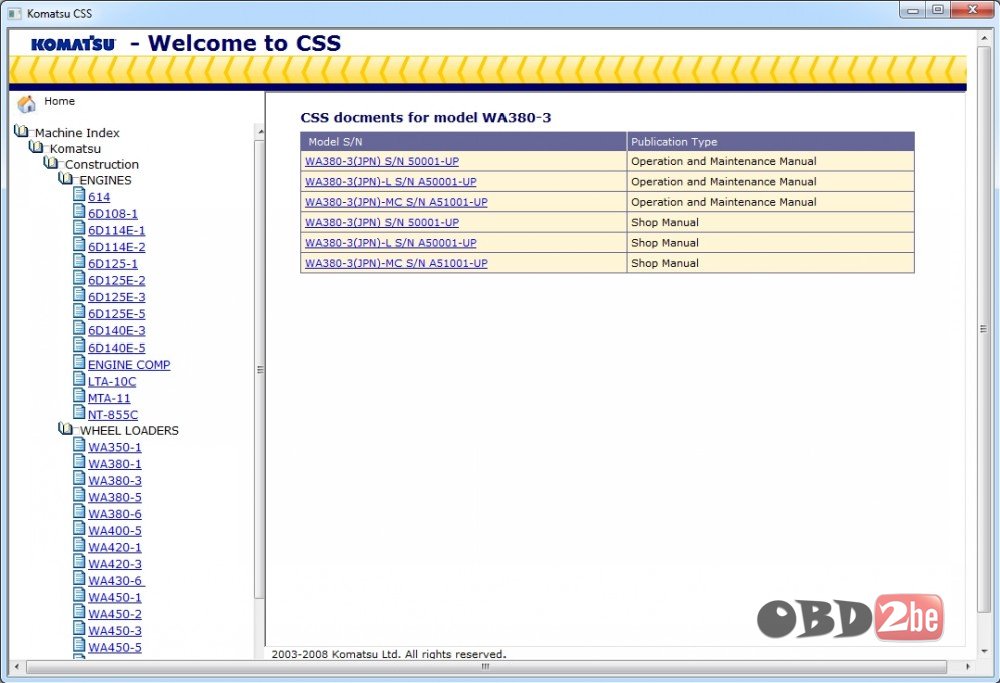Click the document icon beside WA350-1
This screenshot has height=683, width=1000.
(79, 444)
